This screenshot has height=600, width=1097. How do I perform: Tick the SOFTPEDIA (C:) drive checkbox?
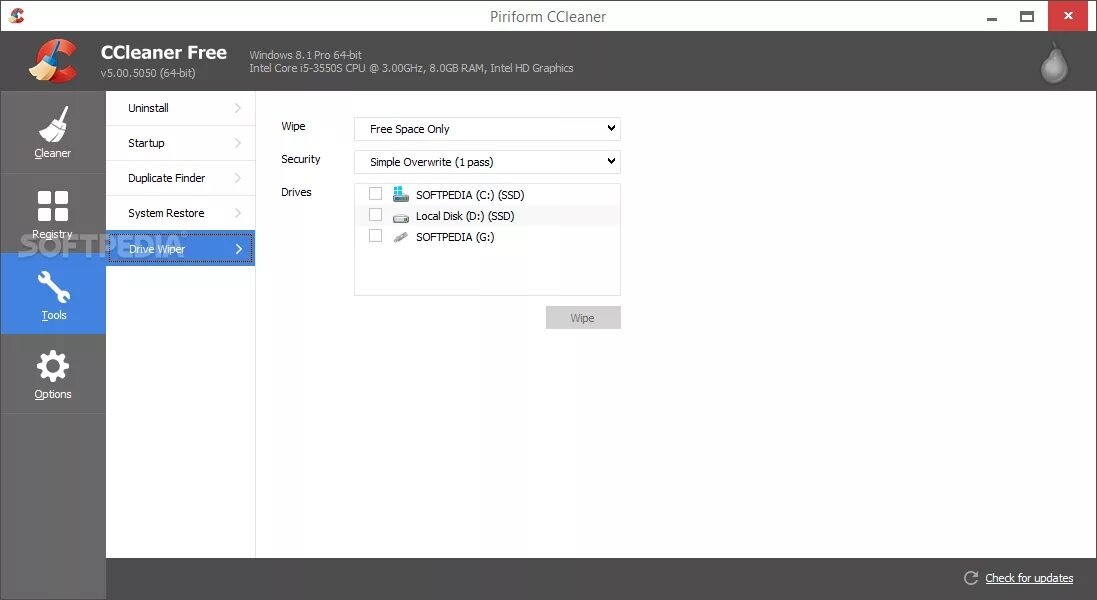(376, 194)
